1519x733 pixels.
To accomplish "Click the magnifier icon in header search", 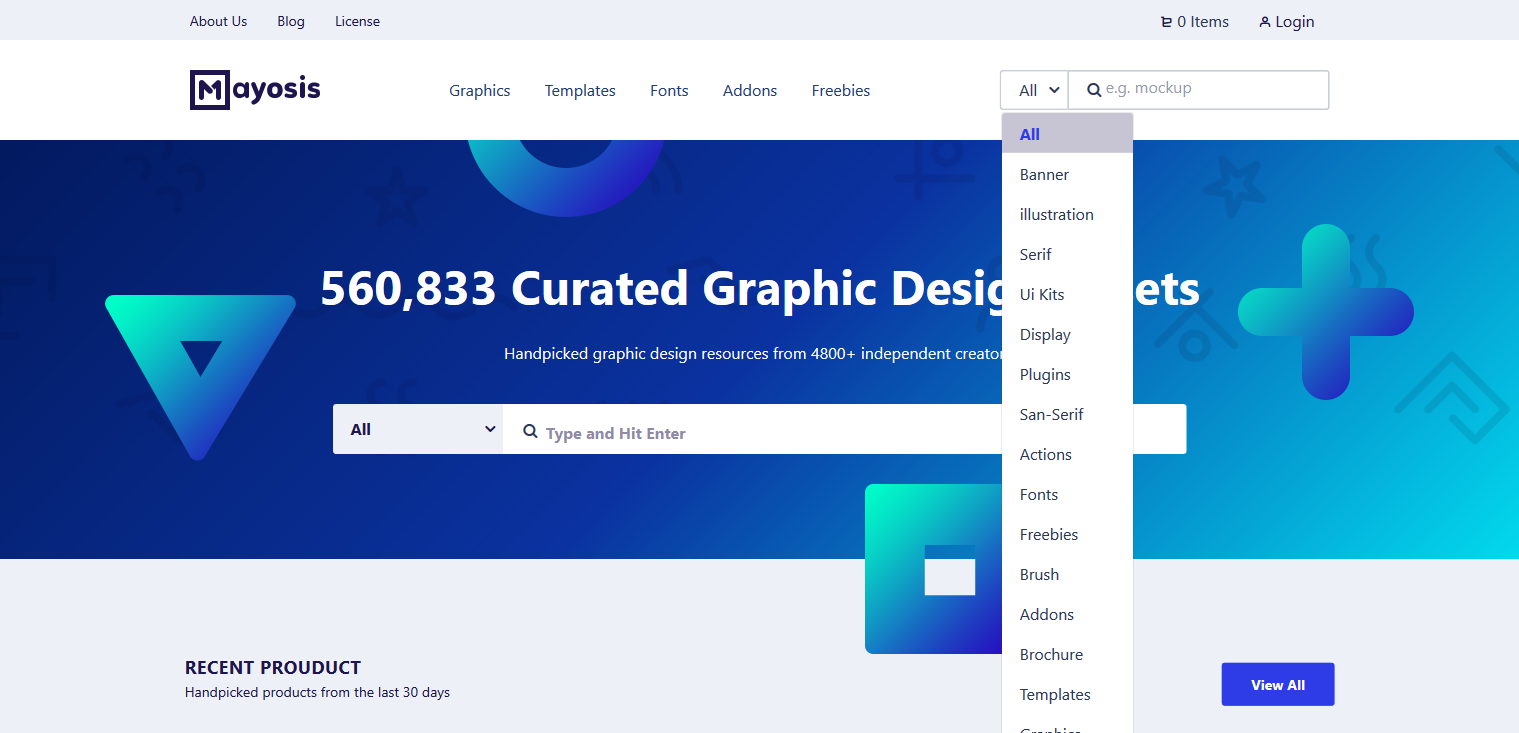I will [x=1094, y=90].
